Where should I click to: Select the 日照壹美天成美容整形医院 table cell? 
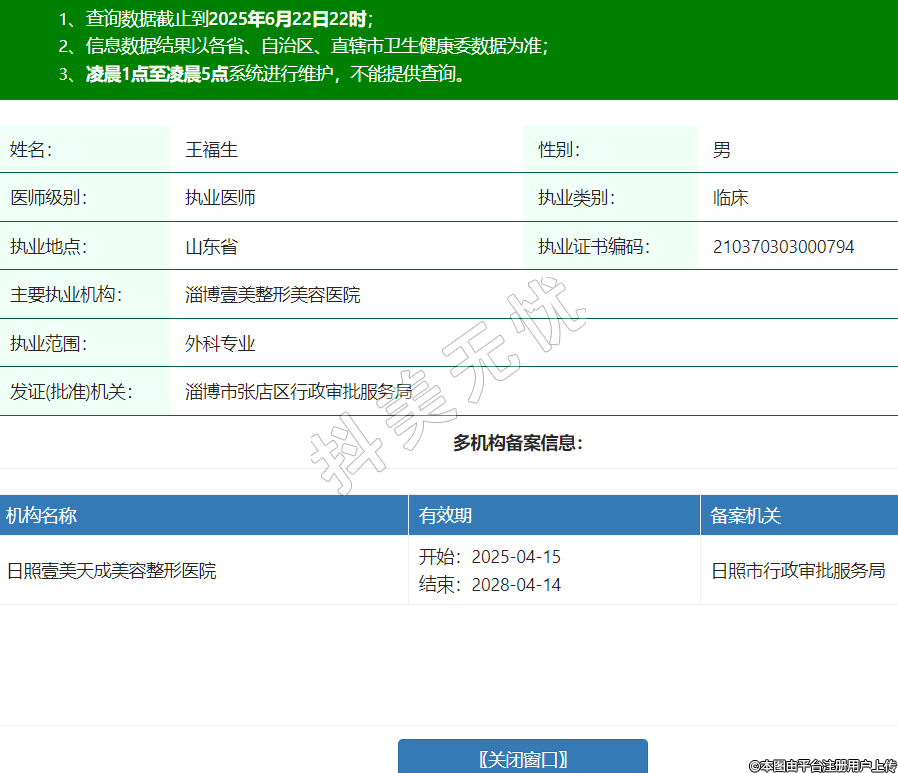click(112, 571)
